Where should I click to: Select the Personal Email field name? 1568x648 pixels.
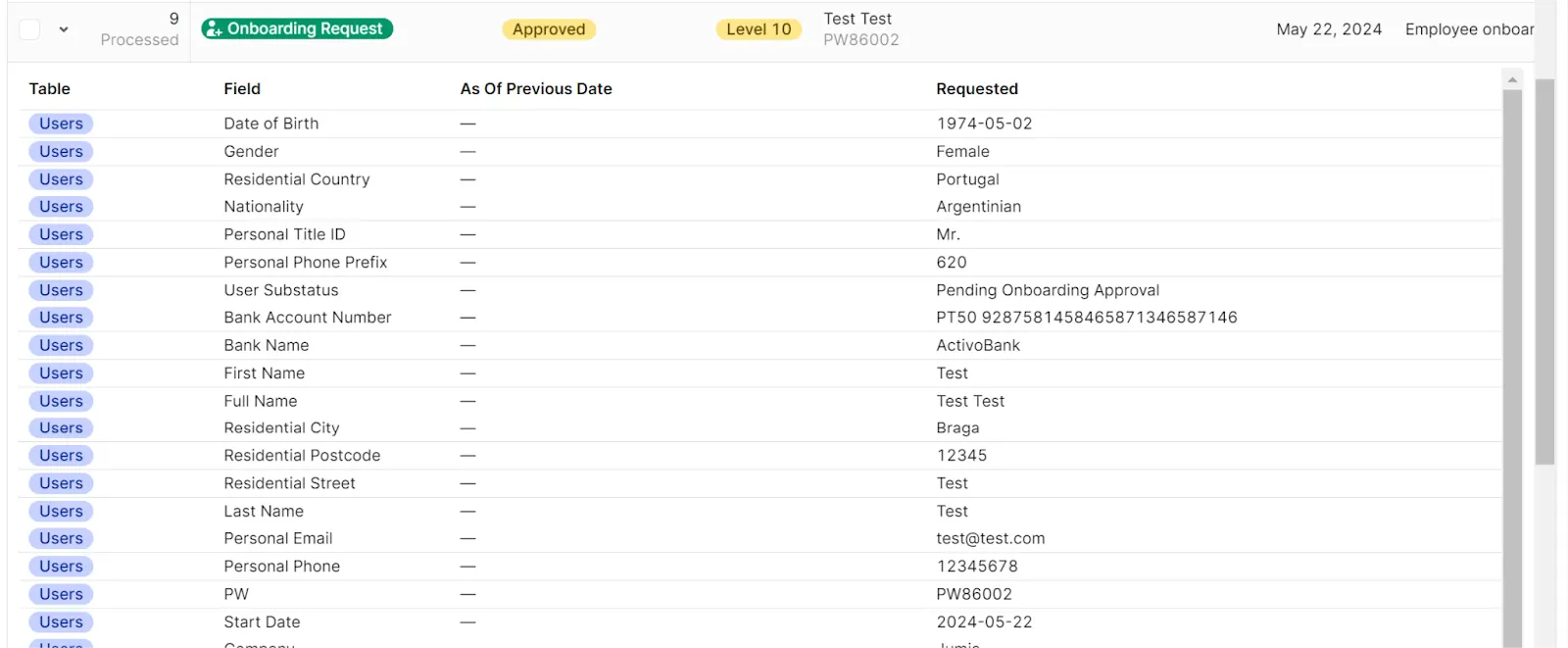278,538
